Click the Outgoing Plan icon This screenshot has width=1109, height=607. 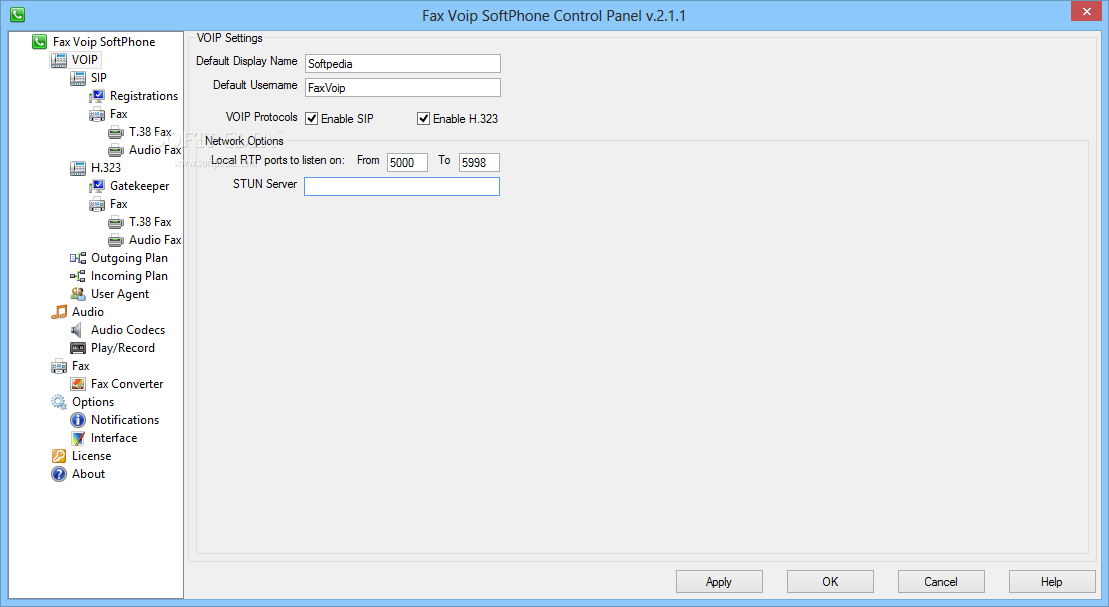(x=78, y=258)
